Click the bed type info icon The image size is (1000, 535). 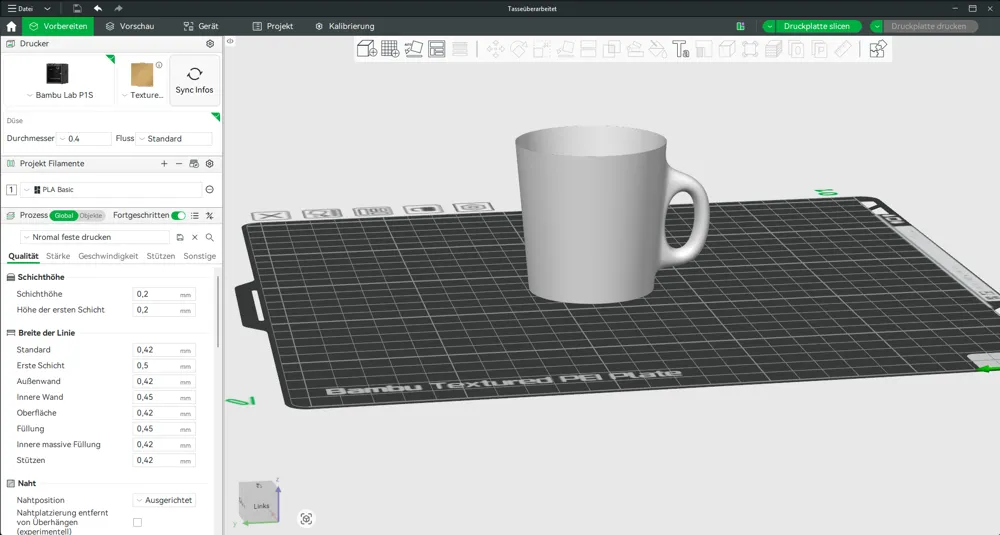point(159,65)
